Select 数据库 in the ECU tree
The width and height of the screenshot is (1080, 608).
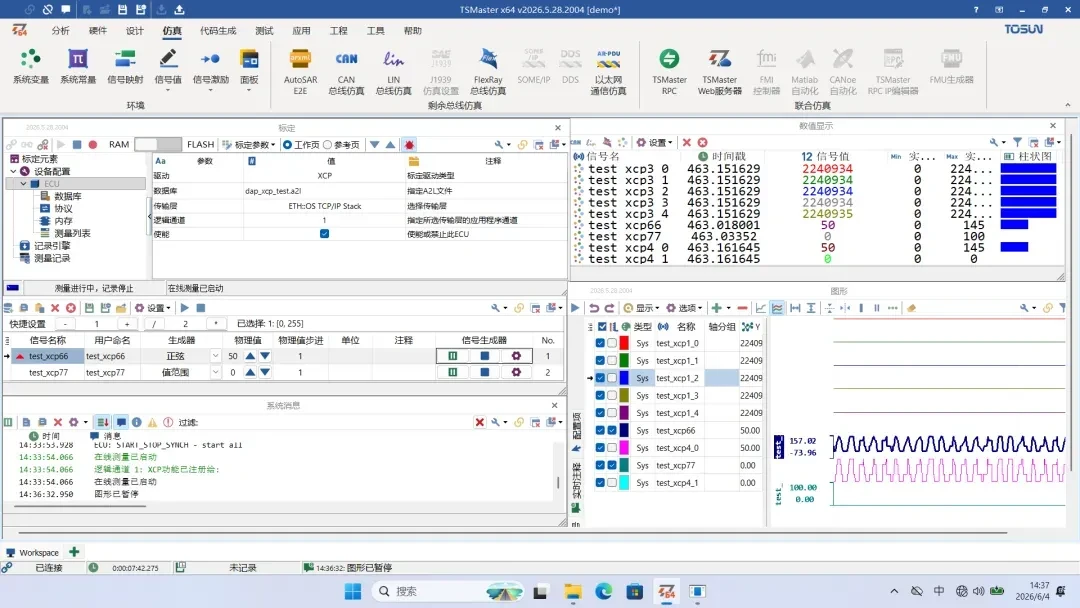68,196
